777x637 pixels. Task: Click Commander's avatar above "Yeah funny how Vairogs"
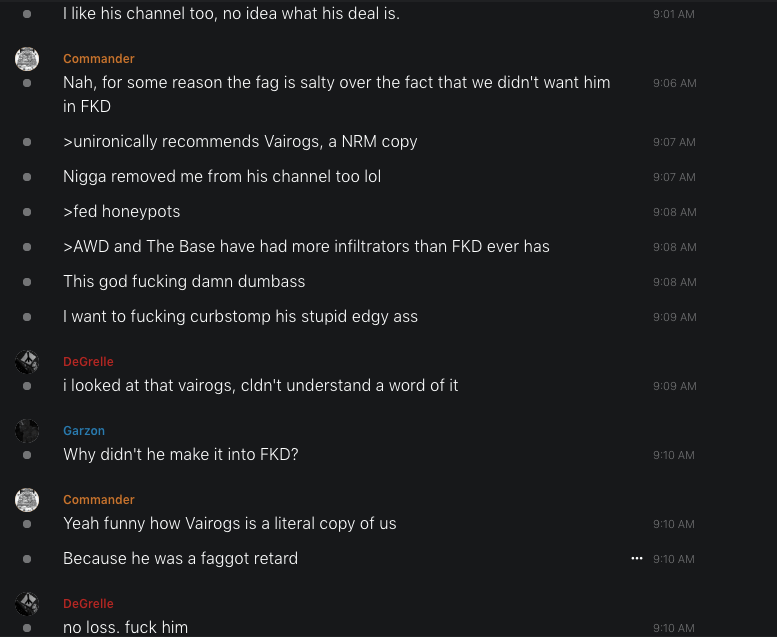coord(27,500)
